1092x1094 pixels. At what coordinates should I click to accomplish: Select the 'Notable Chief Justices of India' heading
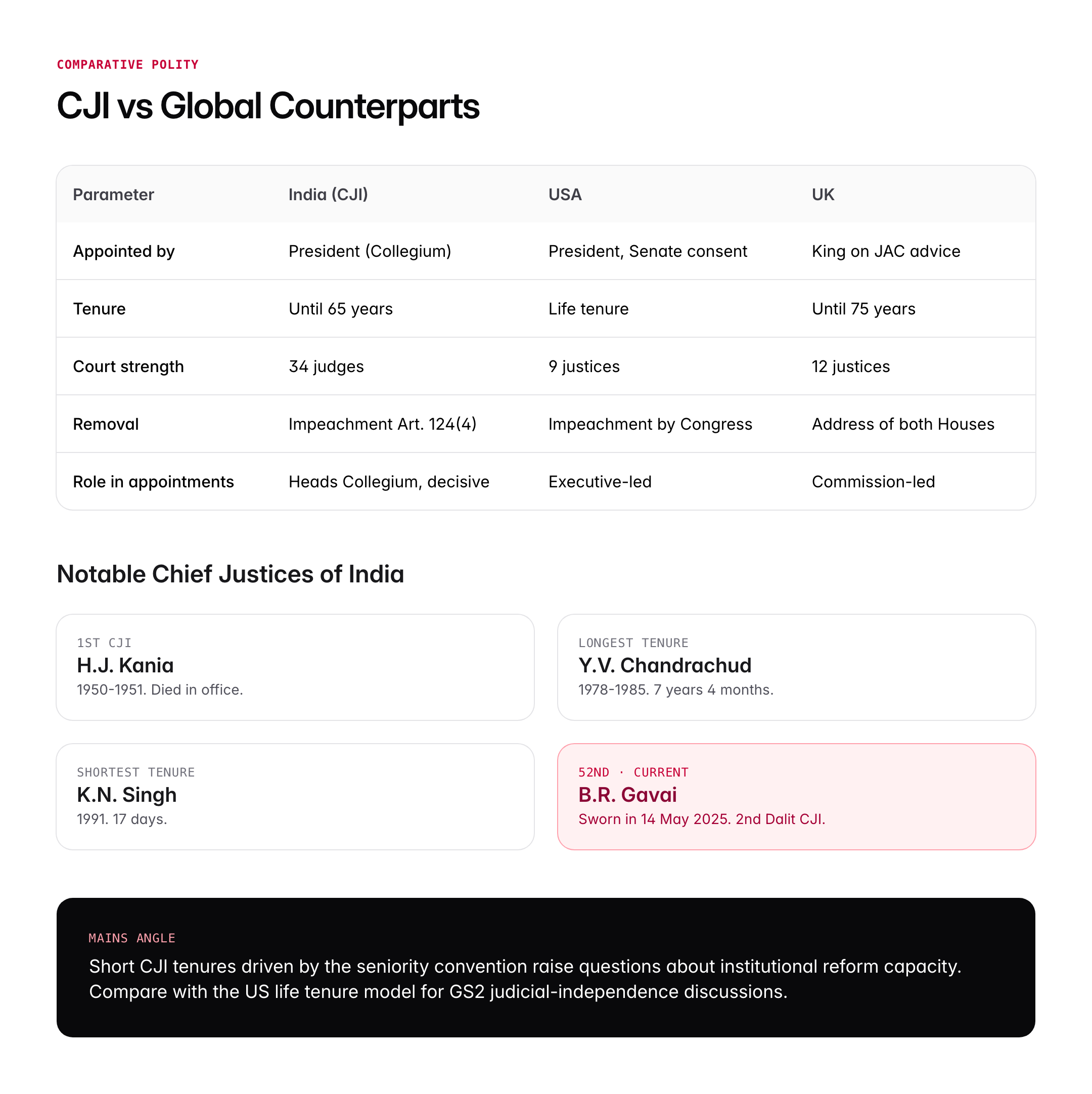(231, 574)
